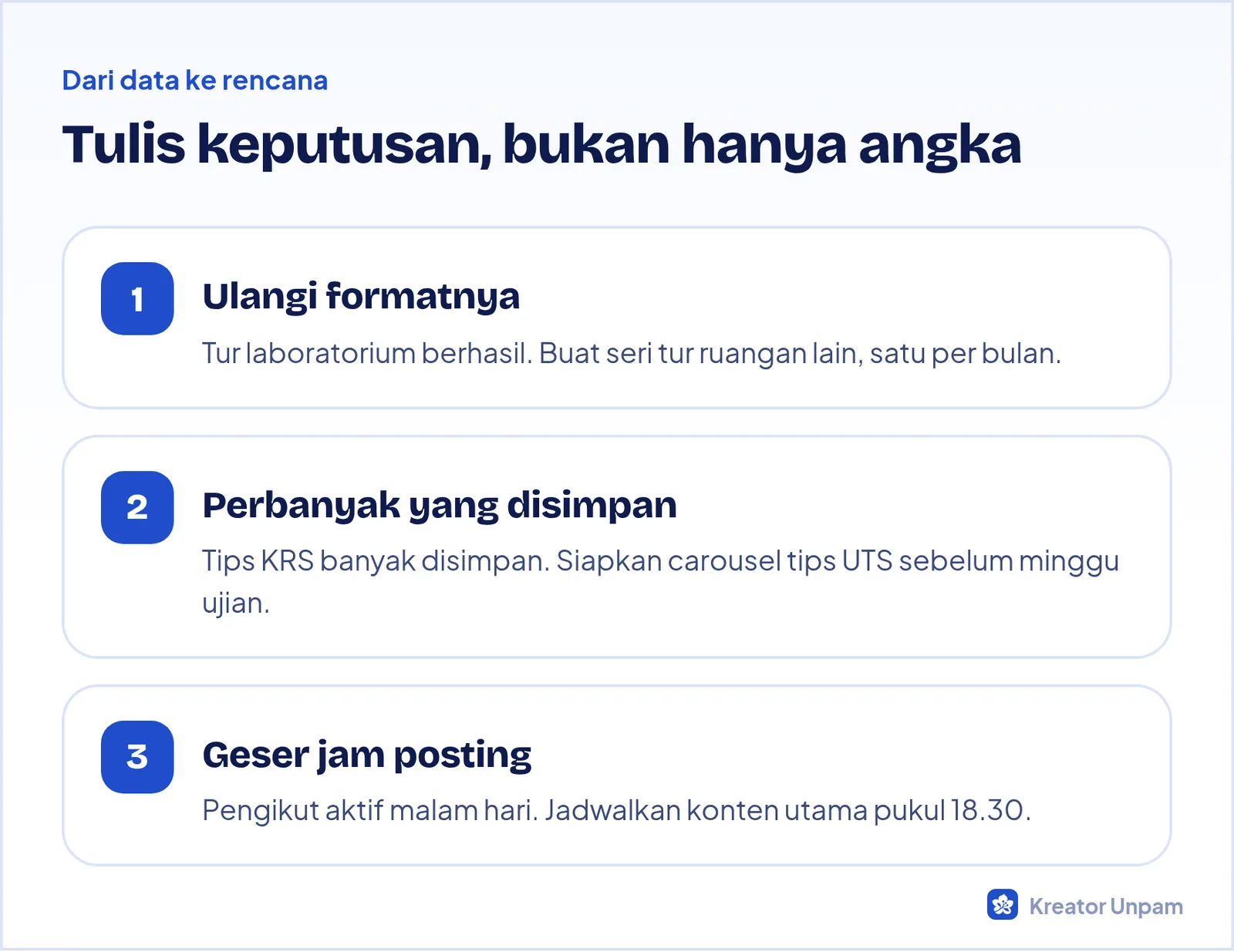This screenshot has width=1234, height=952.
Task: Click the 'Perbanyak yang disimpan' card title
Action: 440,506
